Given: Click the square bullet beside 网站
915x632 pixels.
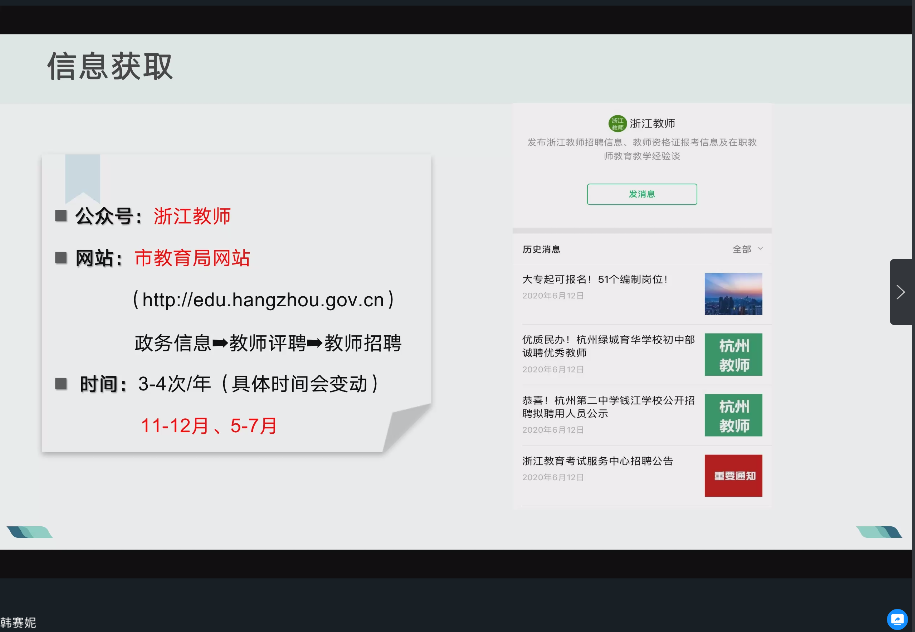Looking at the screenshot, I should tap(62, 258).
